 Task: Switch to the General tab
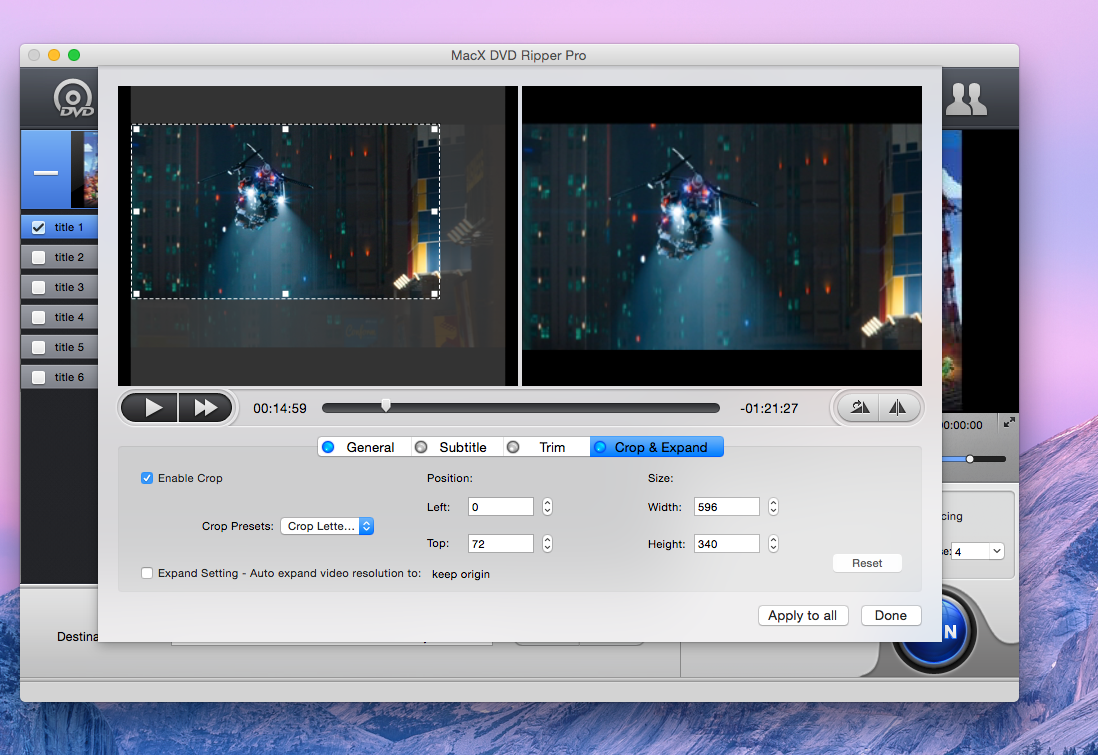pos(364,447)
